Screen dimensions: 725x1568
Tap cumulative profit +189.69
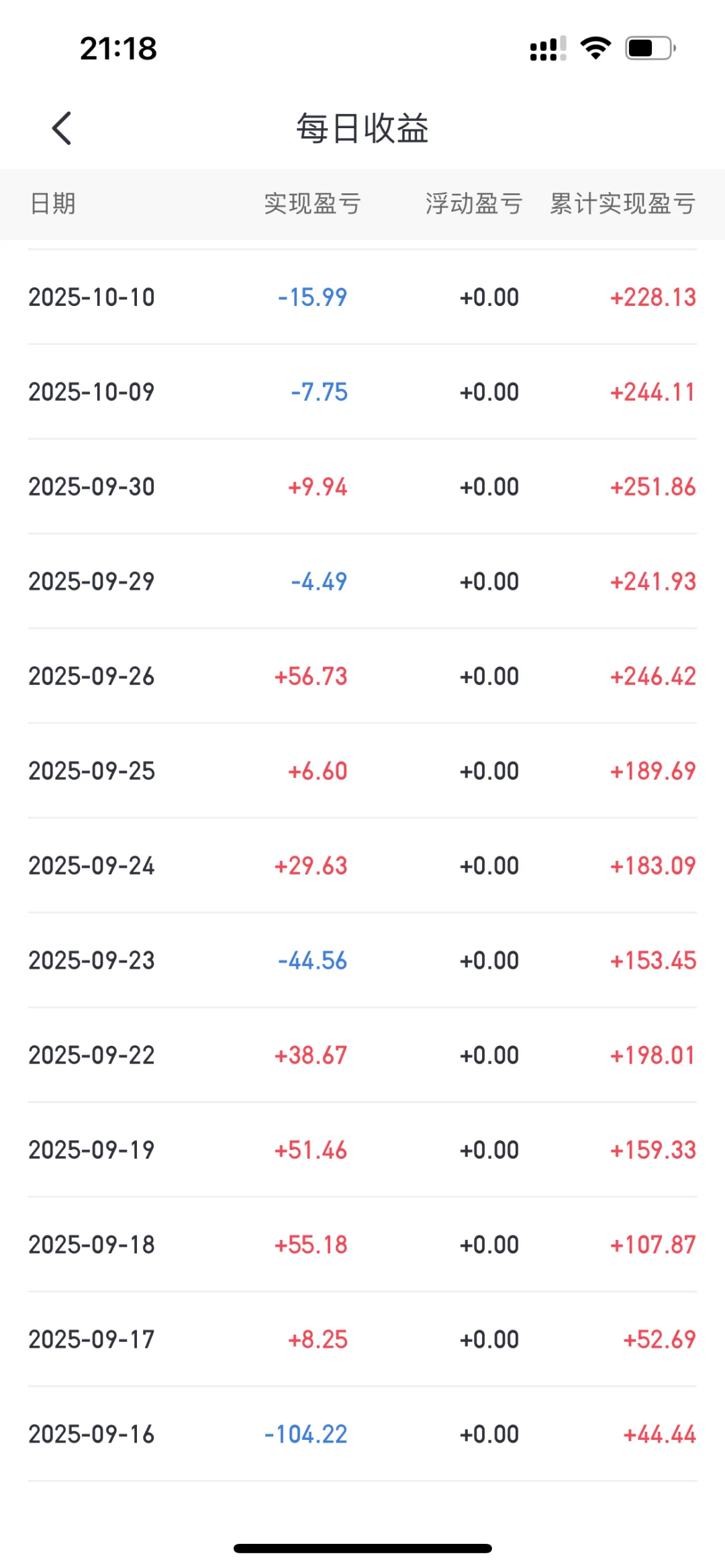[x=652, y=771]
